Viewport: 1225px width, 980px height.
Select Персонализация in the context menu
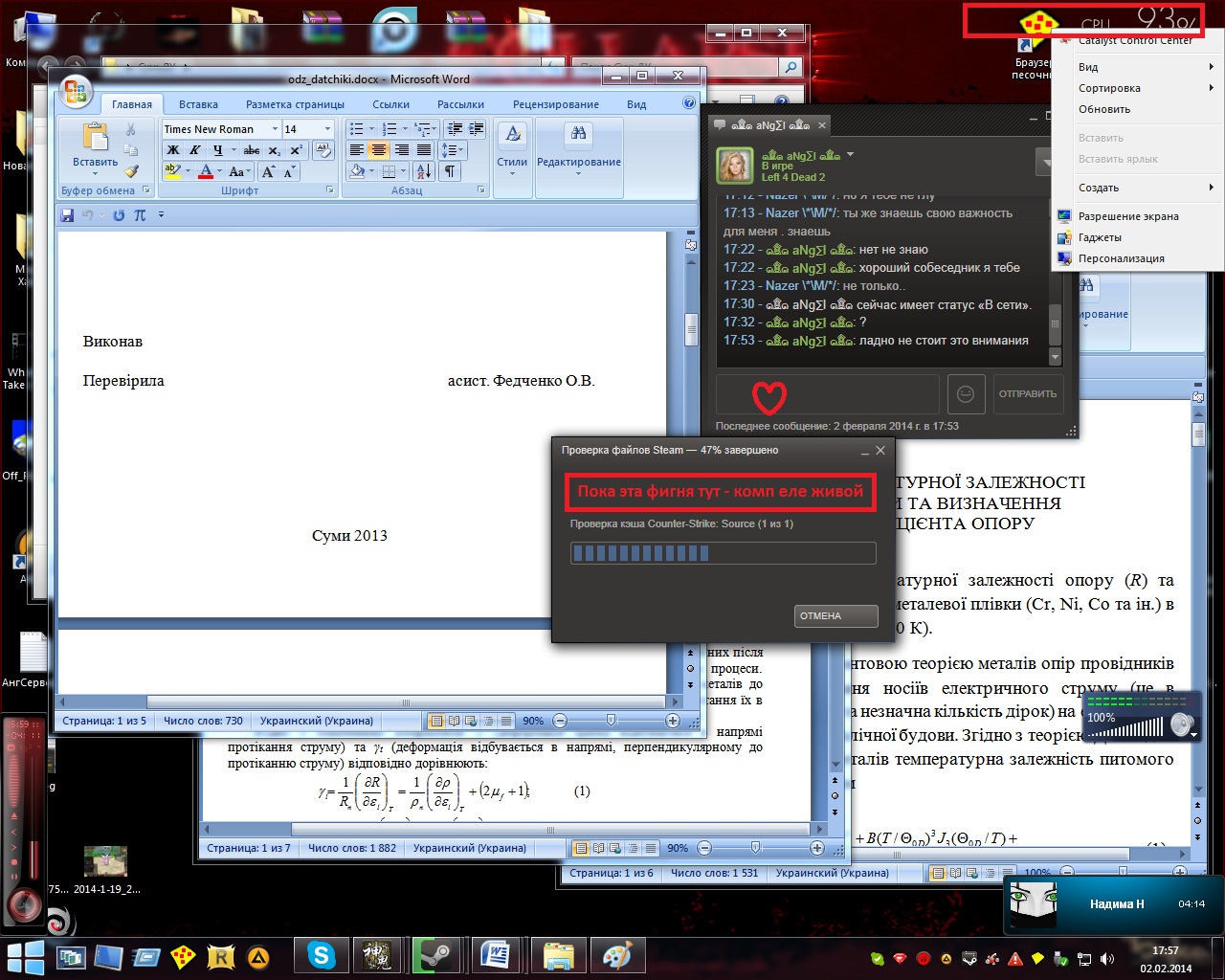pyautogui.click(x=1121, y=258)
